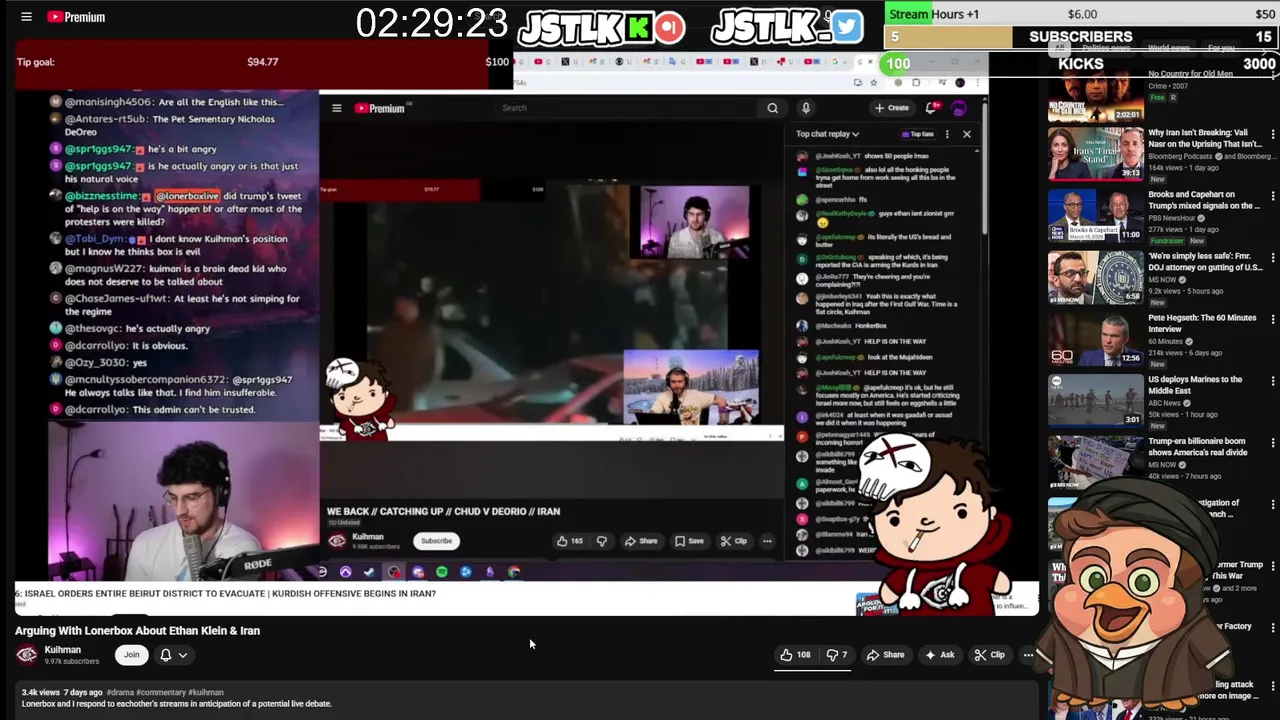
Task: Open ellipsis menu under inner WE BACK video
Action: point(767,541)
